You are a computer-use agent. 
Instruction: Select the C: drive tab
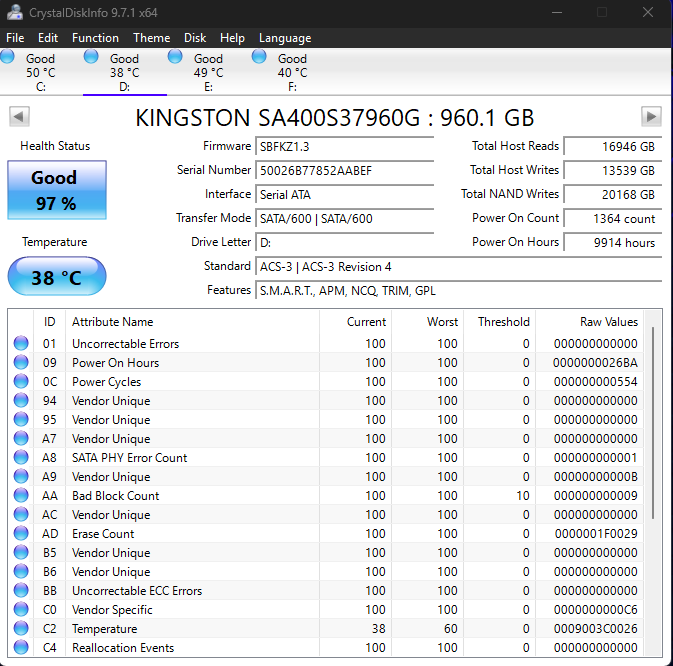click(x=41, y=72)
